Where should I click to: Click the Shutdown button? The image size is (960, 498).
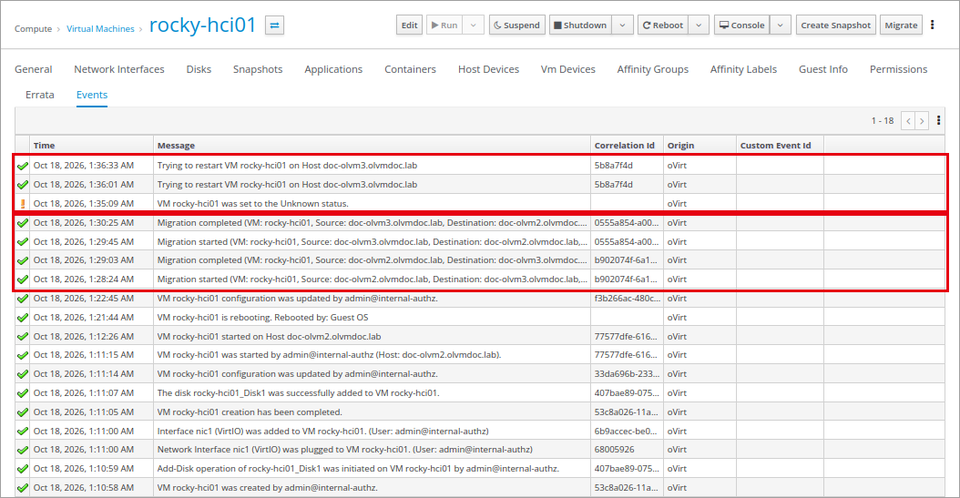580,25
